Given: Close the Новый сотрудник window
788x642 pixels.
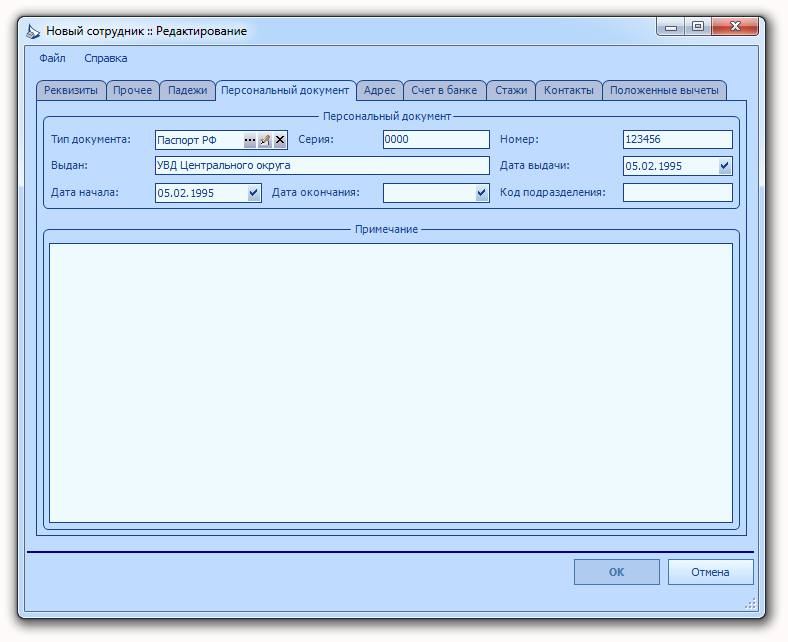Looking at the screenshot, I should (735, 27).
